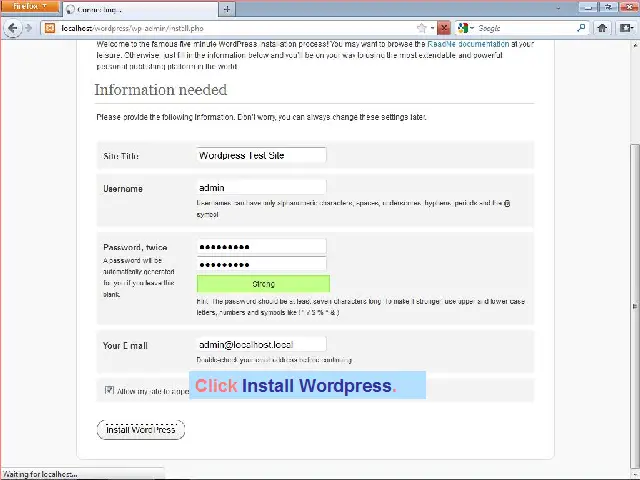Image resolution: width=640 pixels, height=480 pixels.
Task: Open a new tab with plus button
Action: tap(227, 9)
